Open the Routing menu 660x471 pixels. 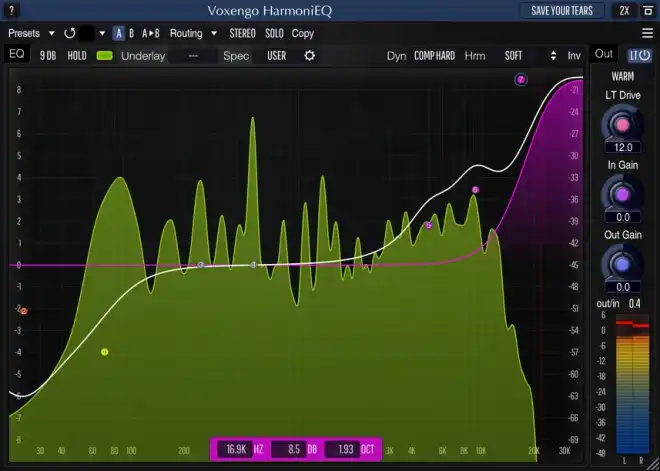(x=186, y=33)
